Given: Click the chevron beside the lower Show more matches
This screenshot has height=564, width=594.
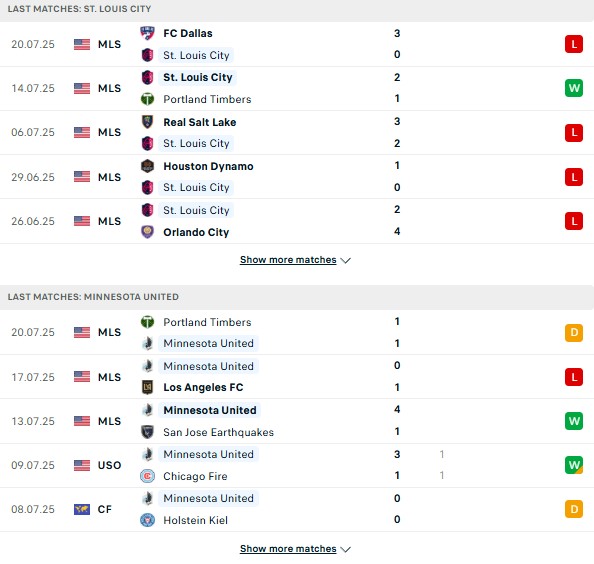Looking at the screenshot, I should tap(345, 549).
